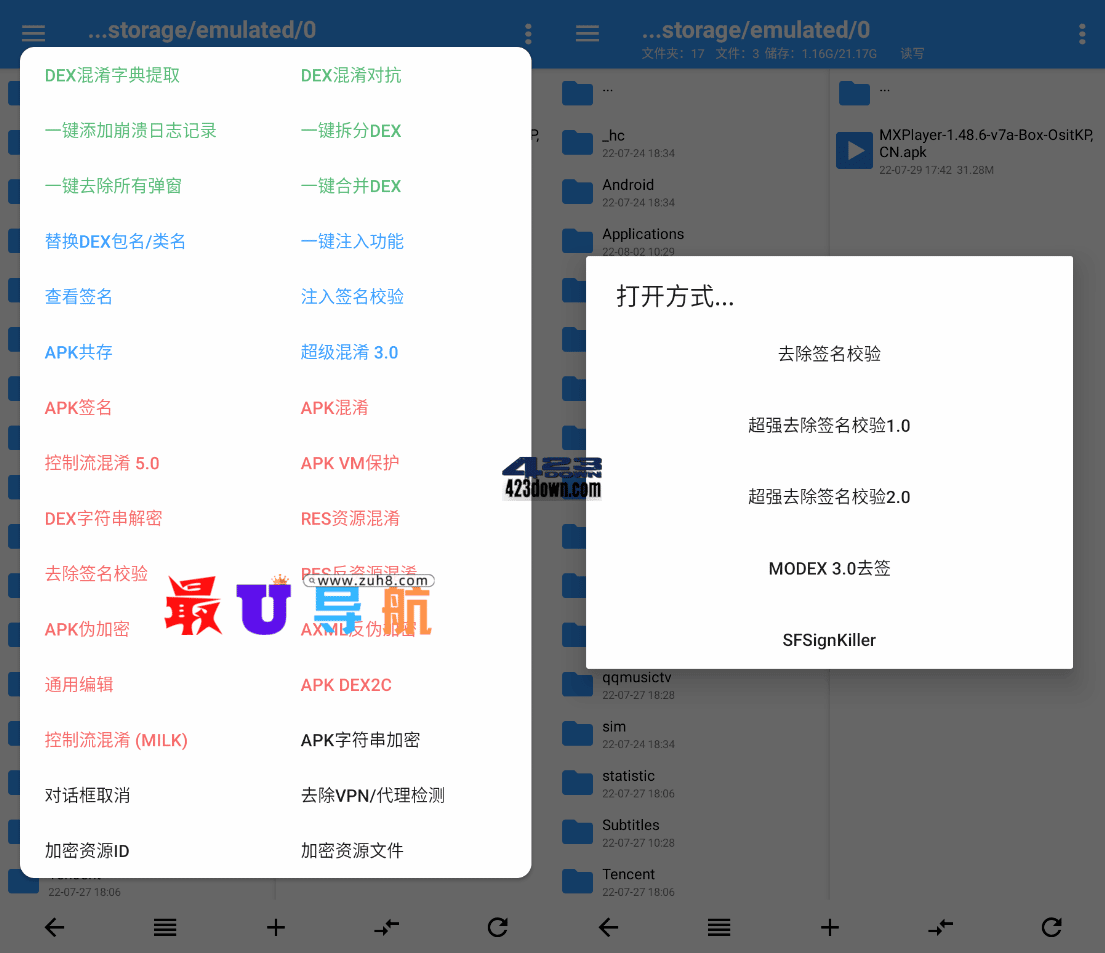Tap the refresh icon in left bottom bar
The image size is (1105, 953).
497,927
